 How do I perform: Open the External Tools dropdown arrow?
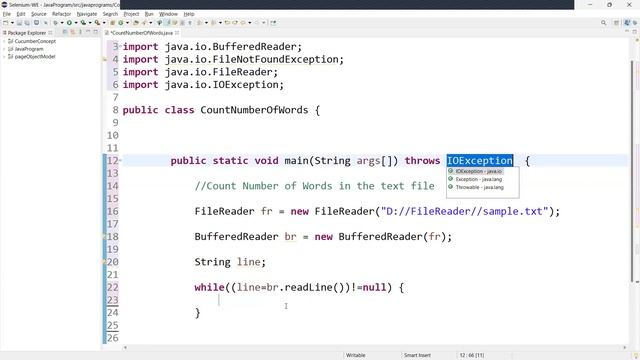[104, 23]
